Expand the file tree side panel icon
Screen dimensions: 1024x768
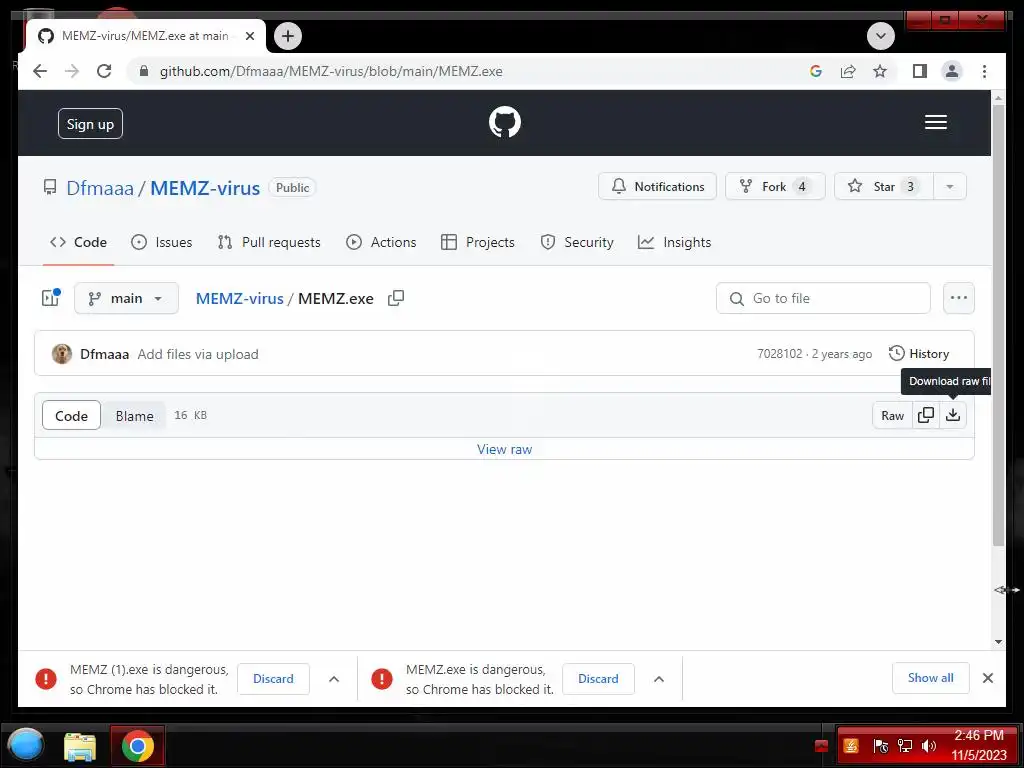(x=51, y=298)
